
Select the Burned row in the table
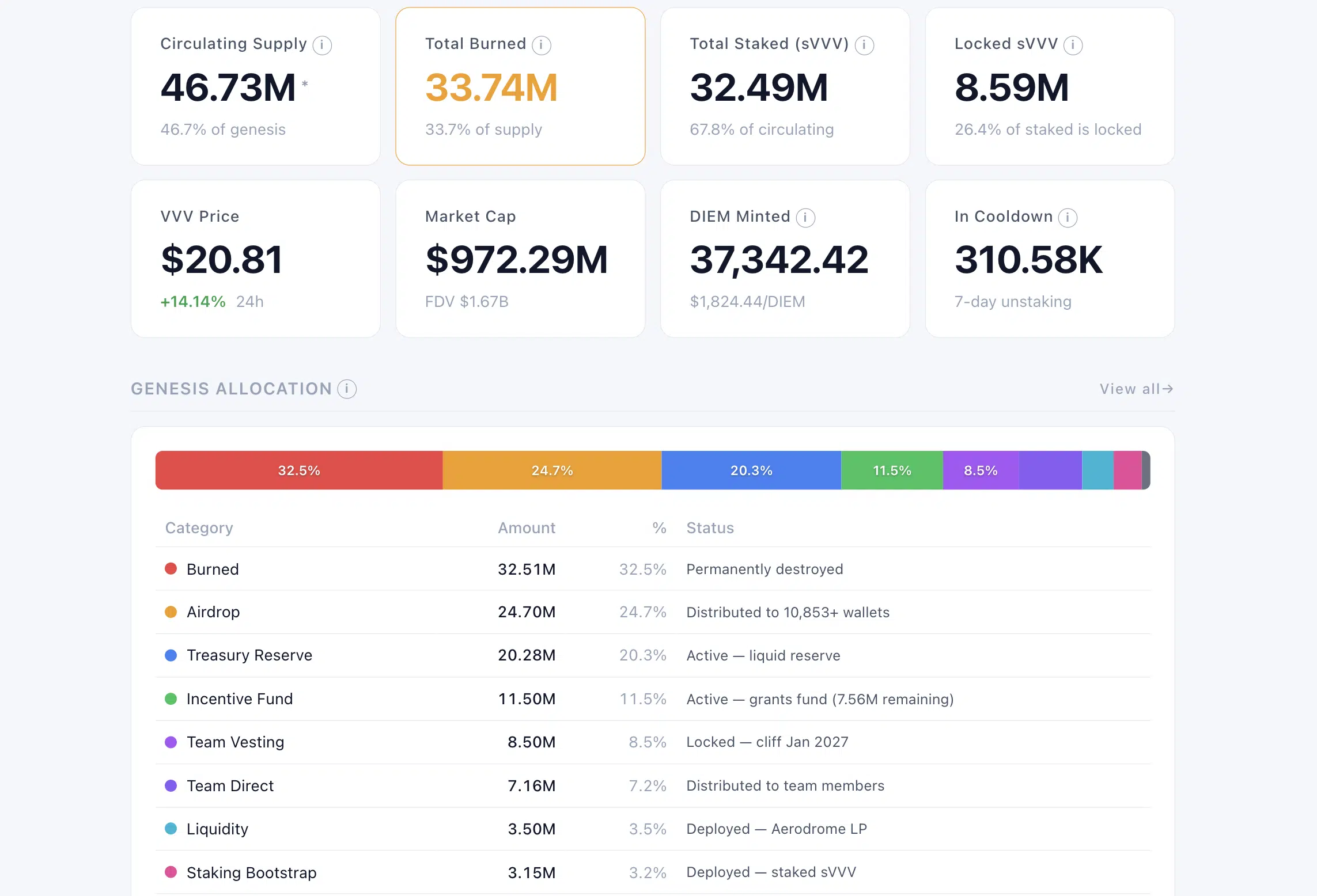[x=653, y=569]
